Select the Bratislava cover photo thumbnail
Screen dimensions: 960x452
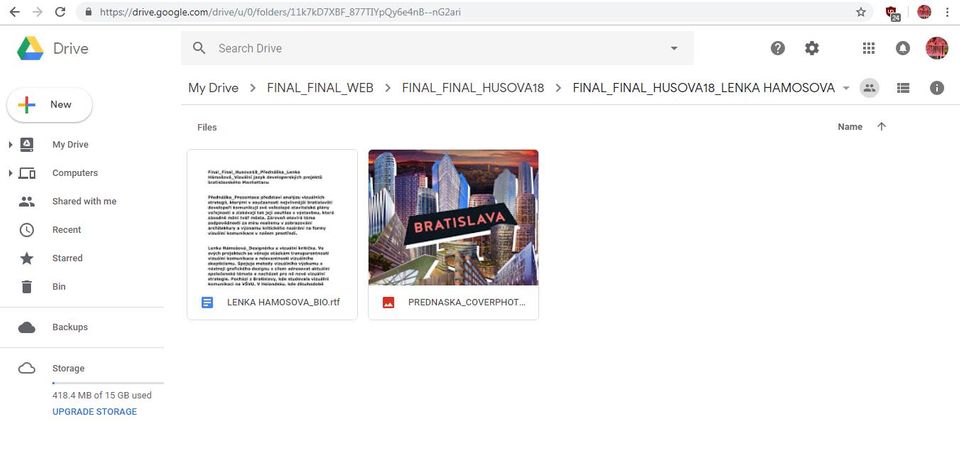(454, 217)
